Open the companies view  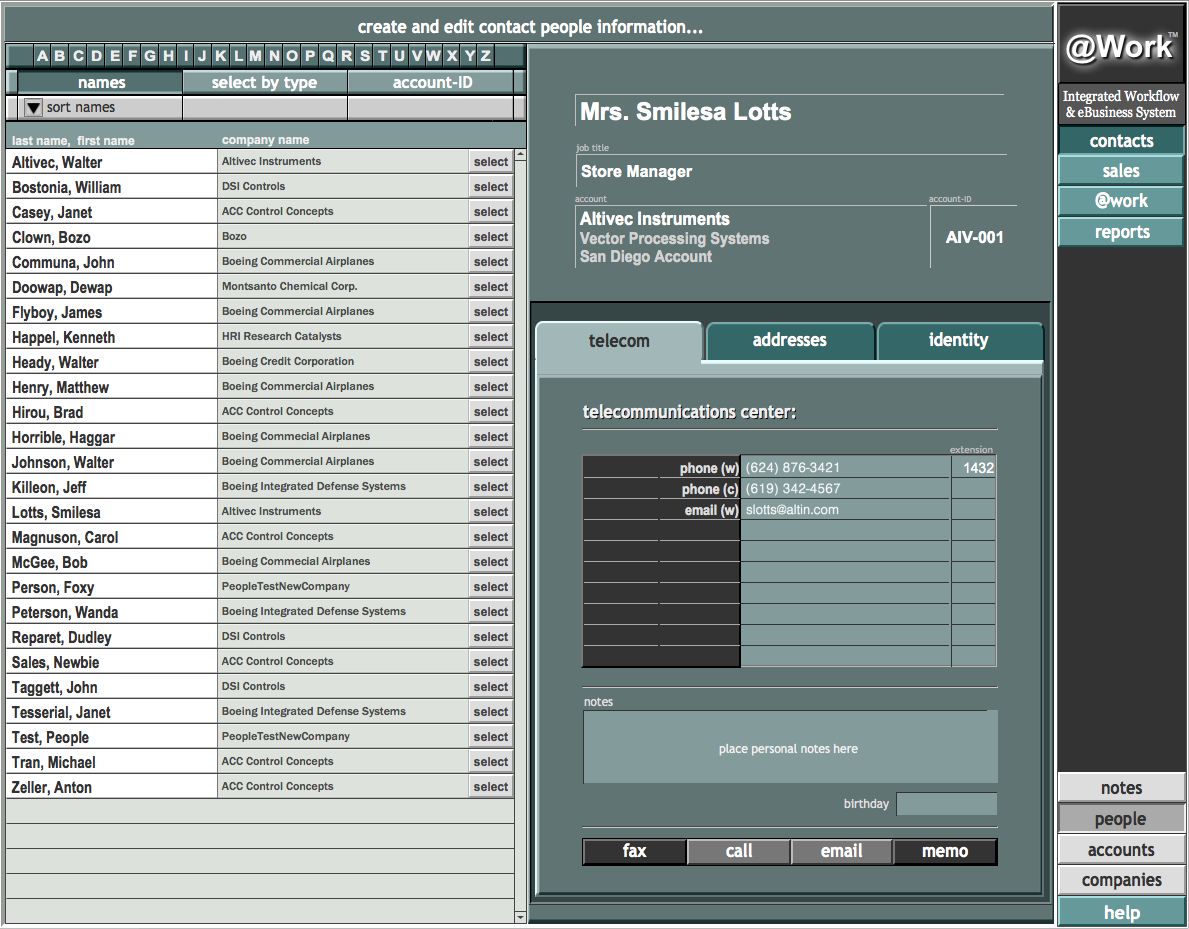pyautogui.click(x=1120, y=880)
